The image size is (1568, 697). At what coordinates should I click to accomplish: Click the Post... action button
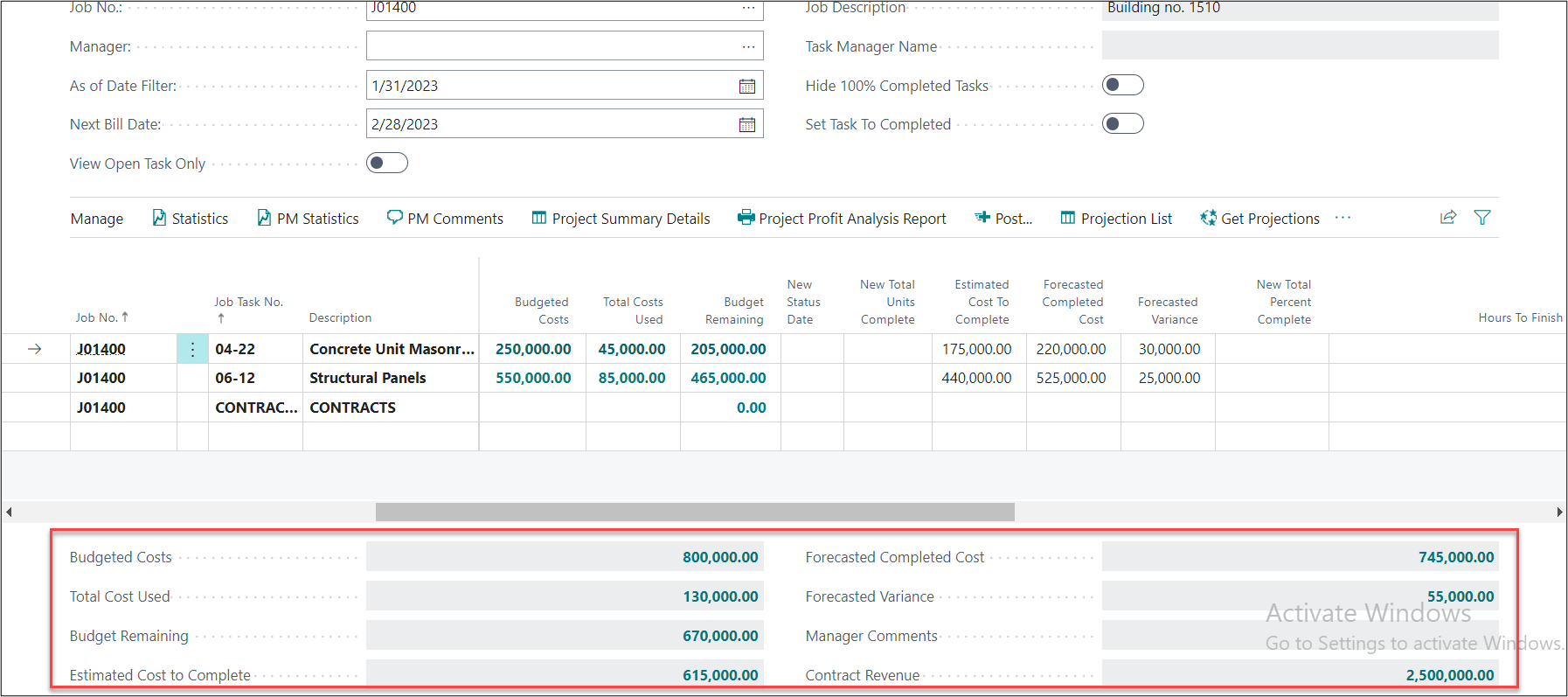tap(1003, 219)
